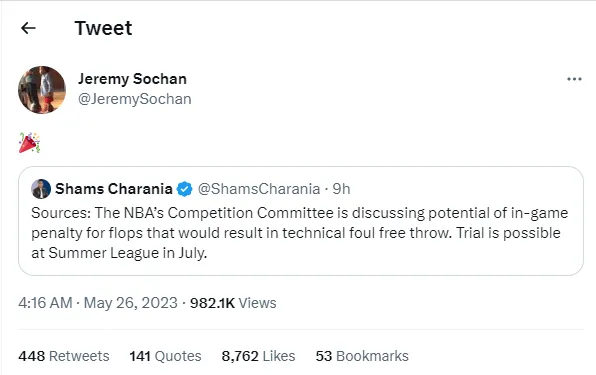This screenshot has width=596, height=375.
Task: Open Jeremy Sochan's profile picture
Action: tap(42, 90)
